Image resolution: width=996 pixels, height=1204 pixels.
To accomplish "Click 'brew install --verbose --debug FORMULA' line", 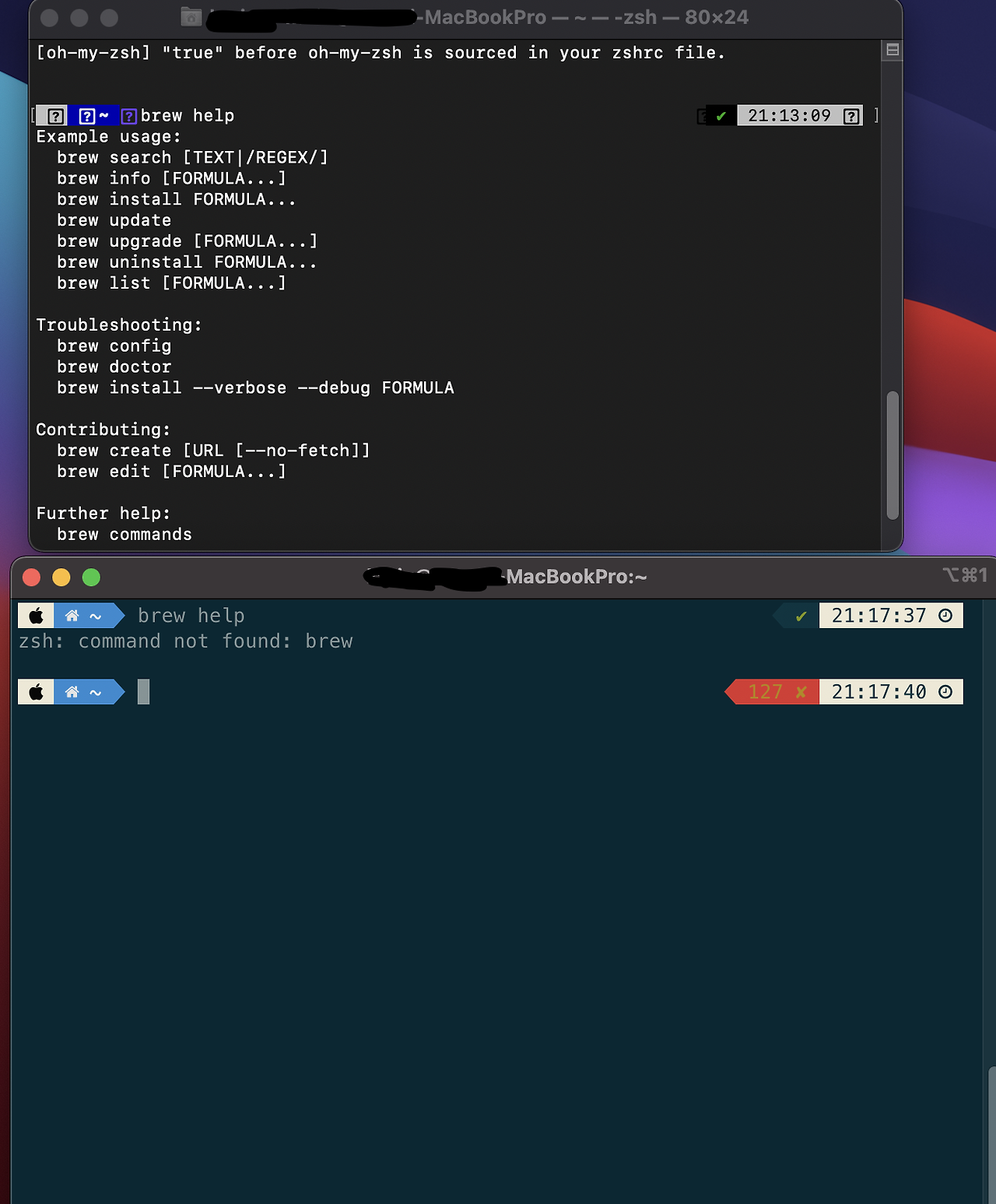I will (x=255, y=388).
